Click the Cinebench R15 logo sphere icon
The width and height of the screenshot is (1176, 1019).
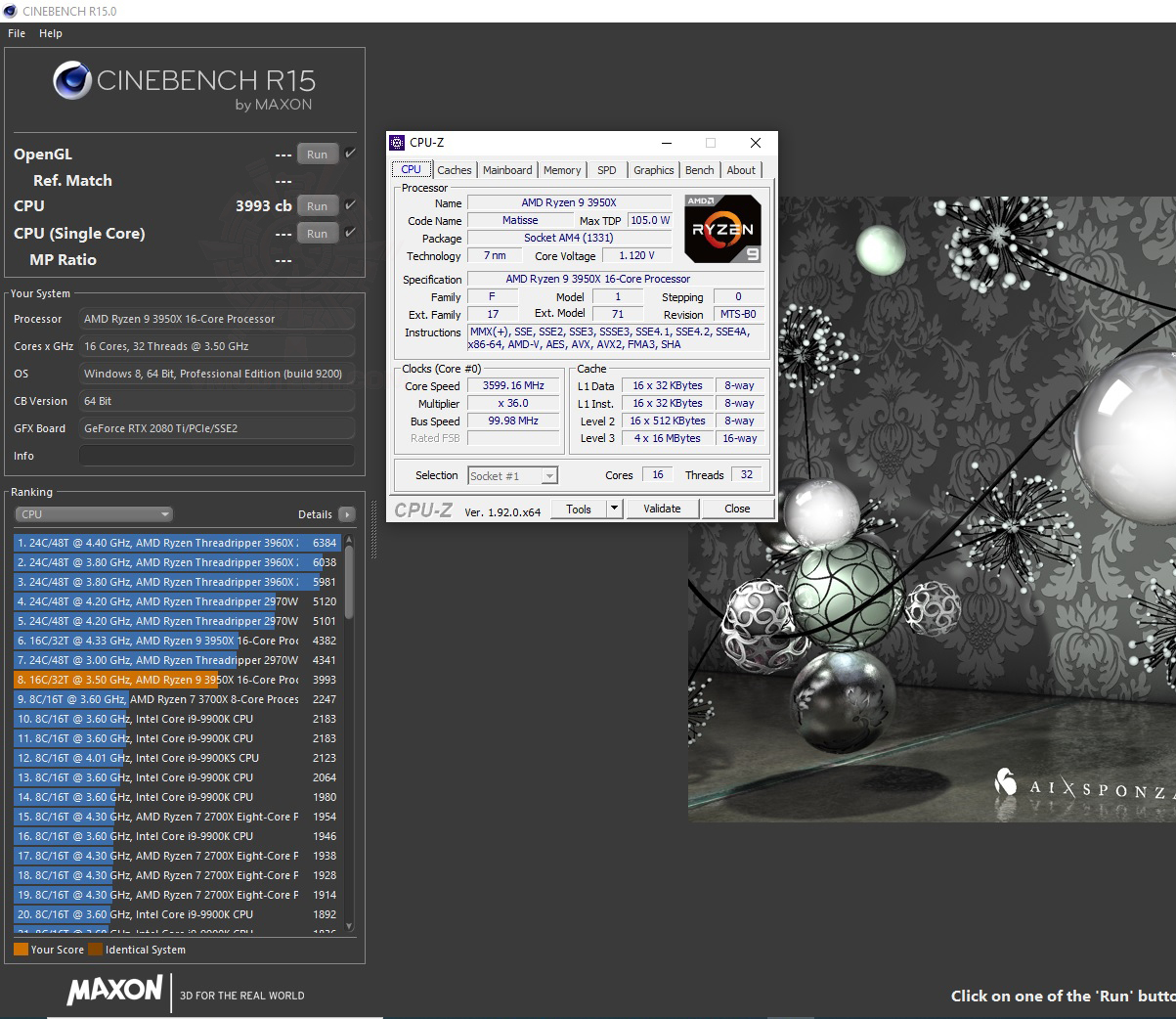coord(72,81)
